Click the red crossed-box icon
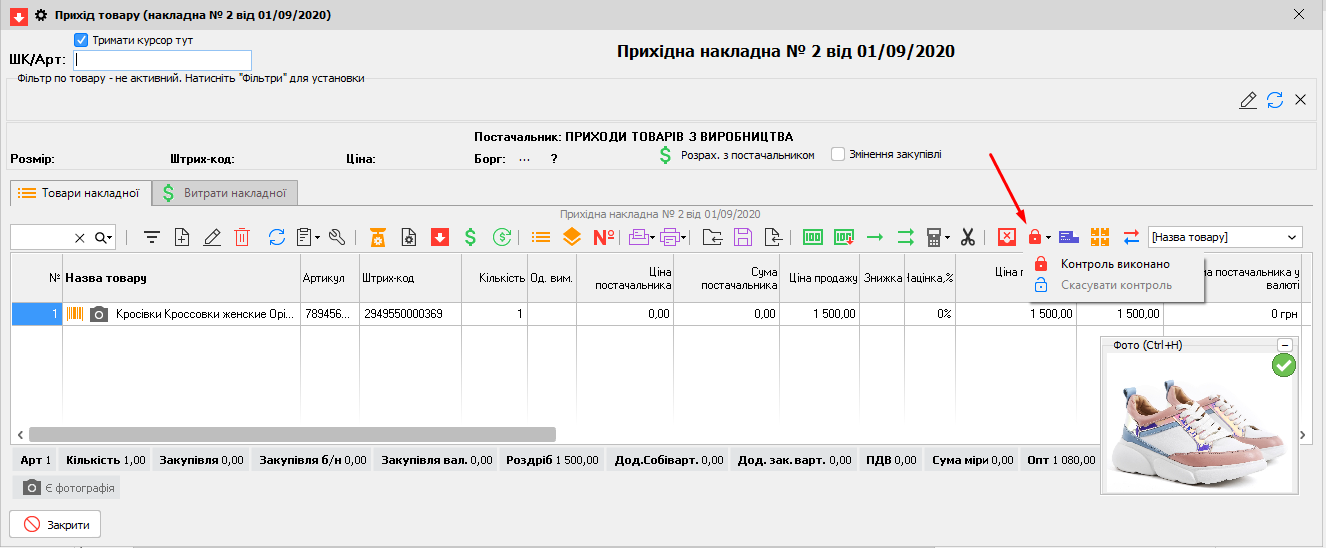Image resolution: width=1326 pixels, height=548 pixels. click(1007, 237)
